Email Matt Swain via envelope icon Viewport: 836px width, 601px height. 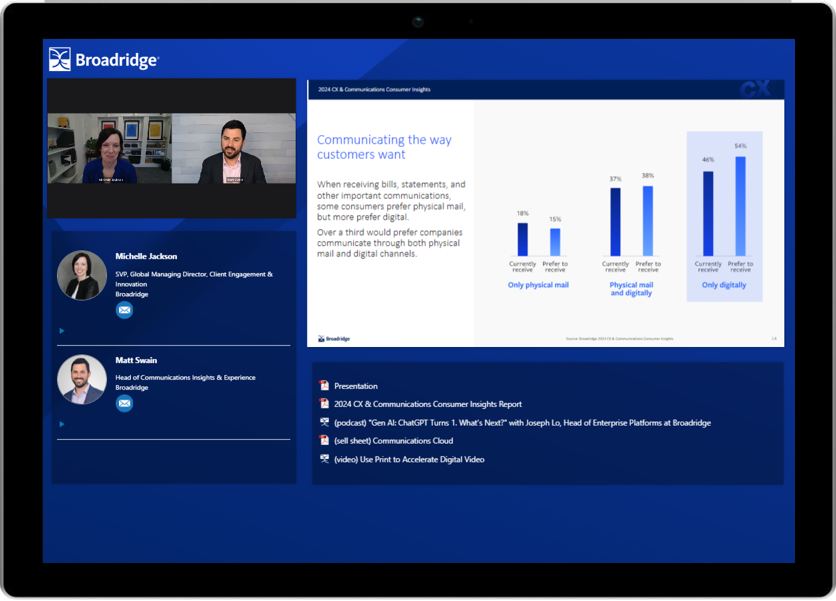tap(124, 403)
